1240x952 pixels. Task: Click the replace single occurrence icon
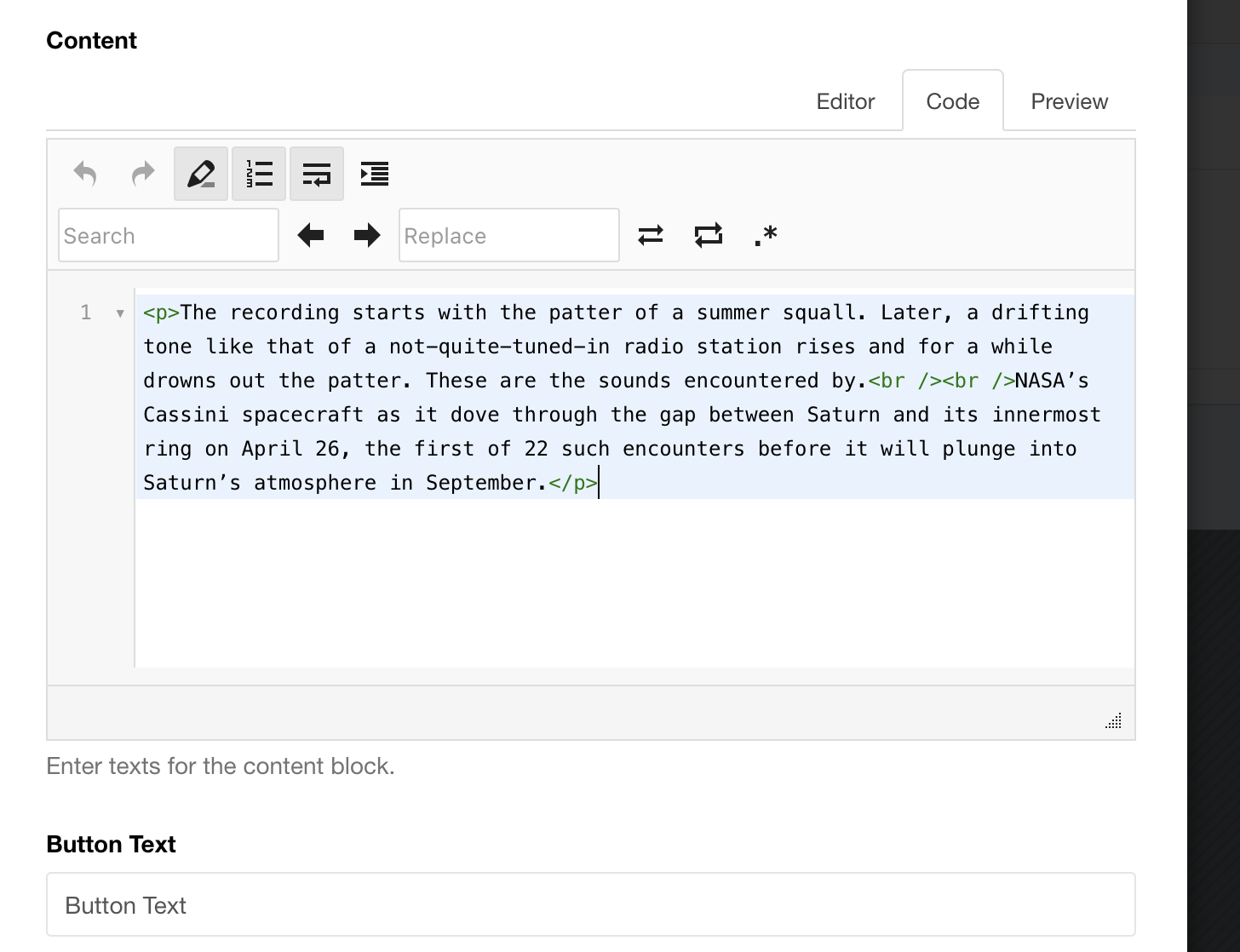[x=651, y=235]
